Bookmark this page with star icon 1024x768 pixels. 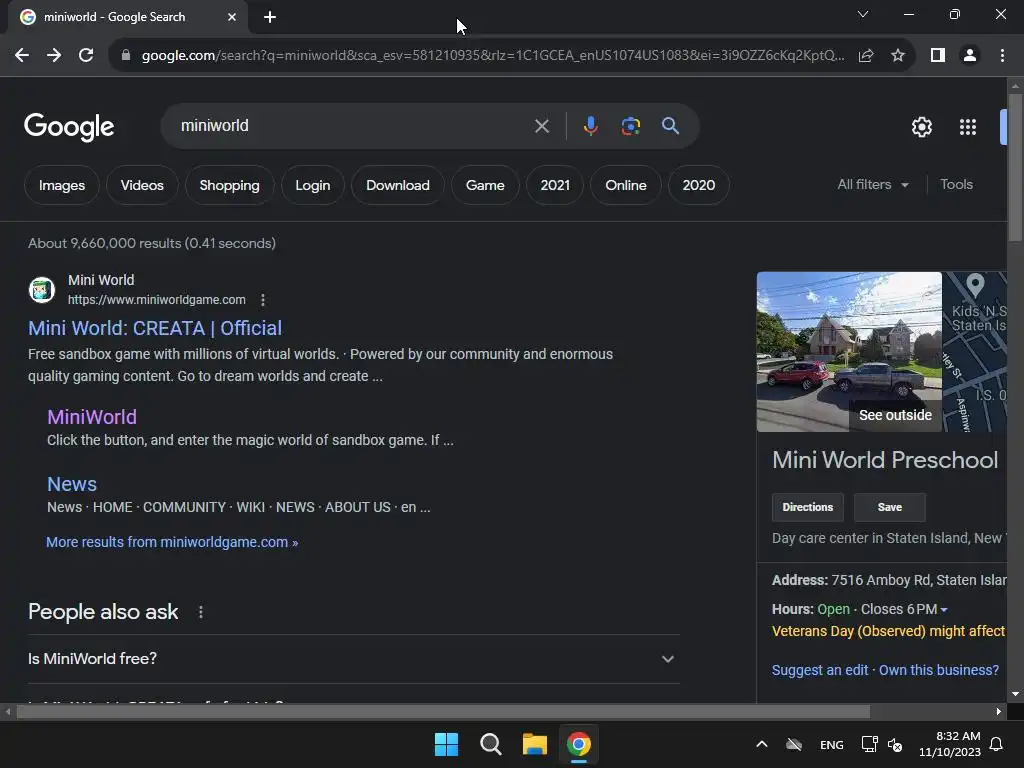(x=898, y=56)
